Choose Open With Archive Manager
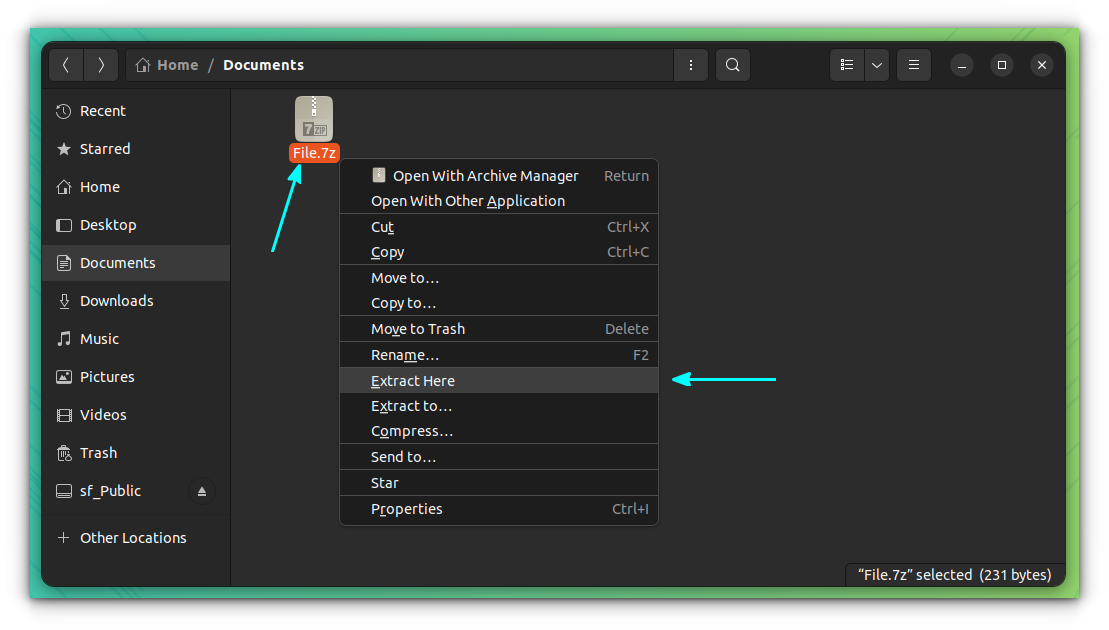The height and width of the screenshot is (630, 1109). tap(486, 175)
